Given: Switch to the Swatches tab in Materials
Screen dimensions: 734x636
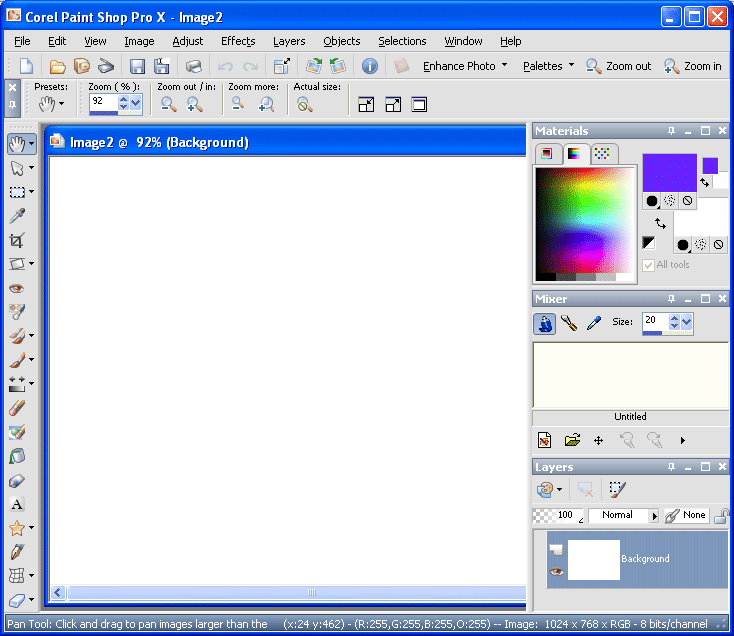Looking at the screenshot, I should 602,154.
